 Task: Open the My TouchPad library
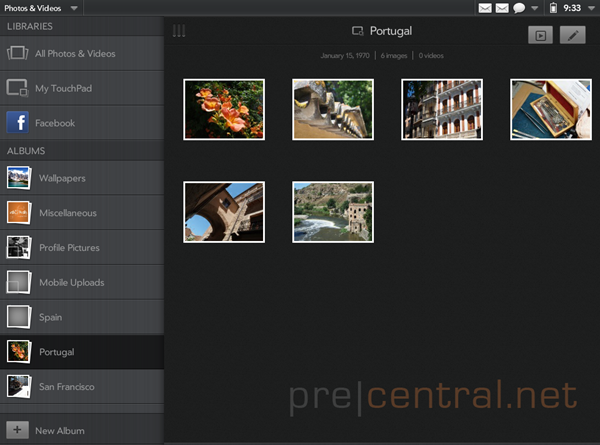82,88
